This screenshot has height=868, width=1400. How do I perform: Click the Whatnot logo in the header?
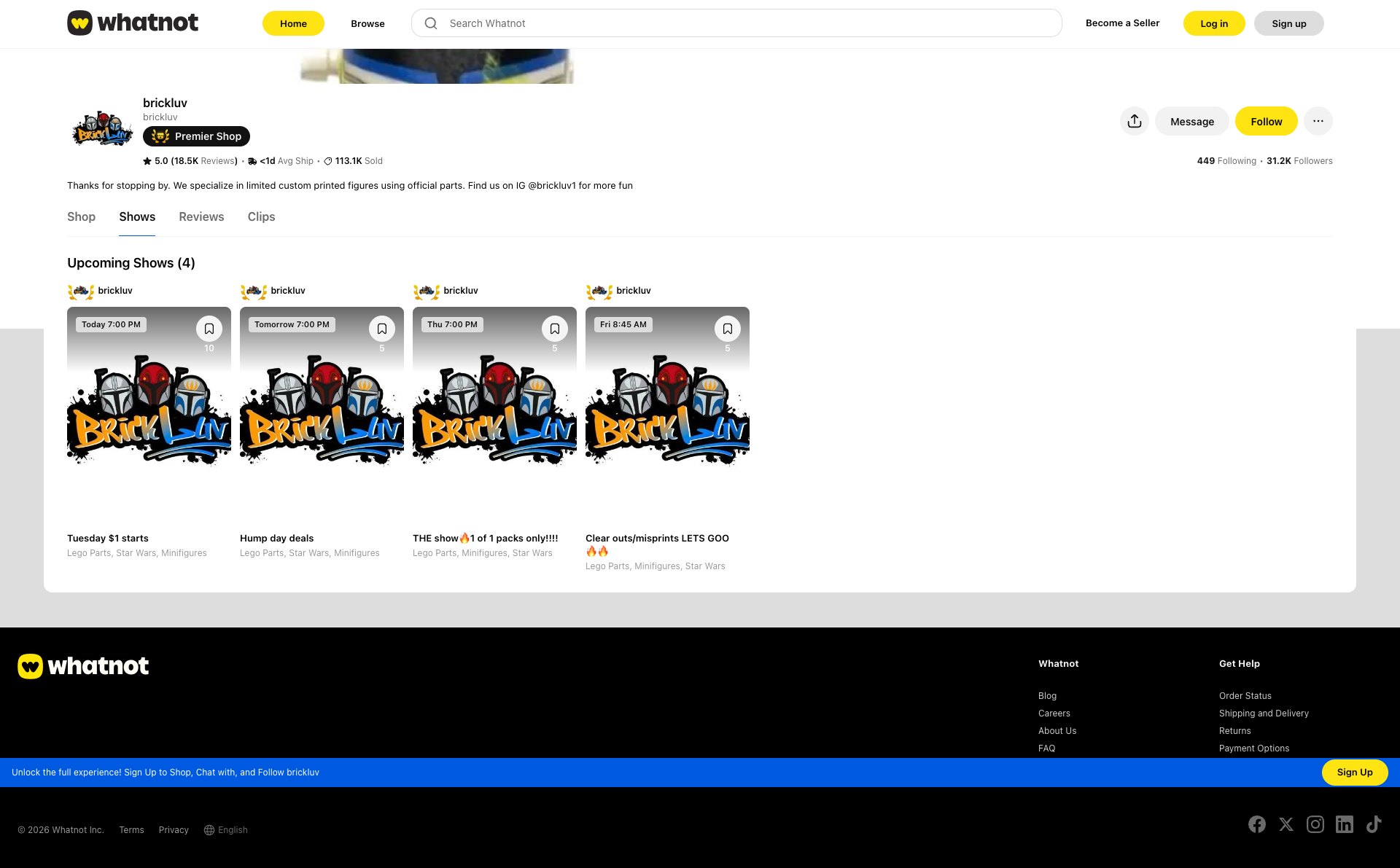[132, 23]
